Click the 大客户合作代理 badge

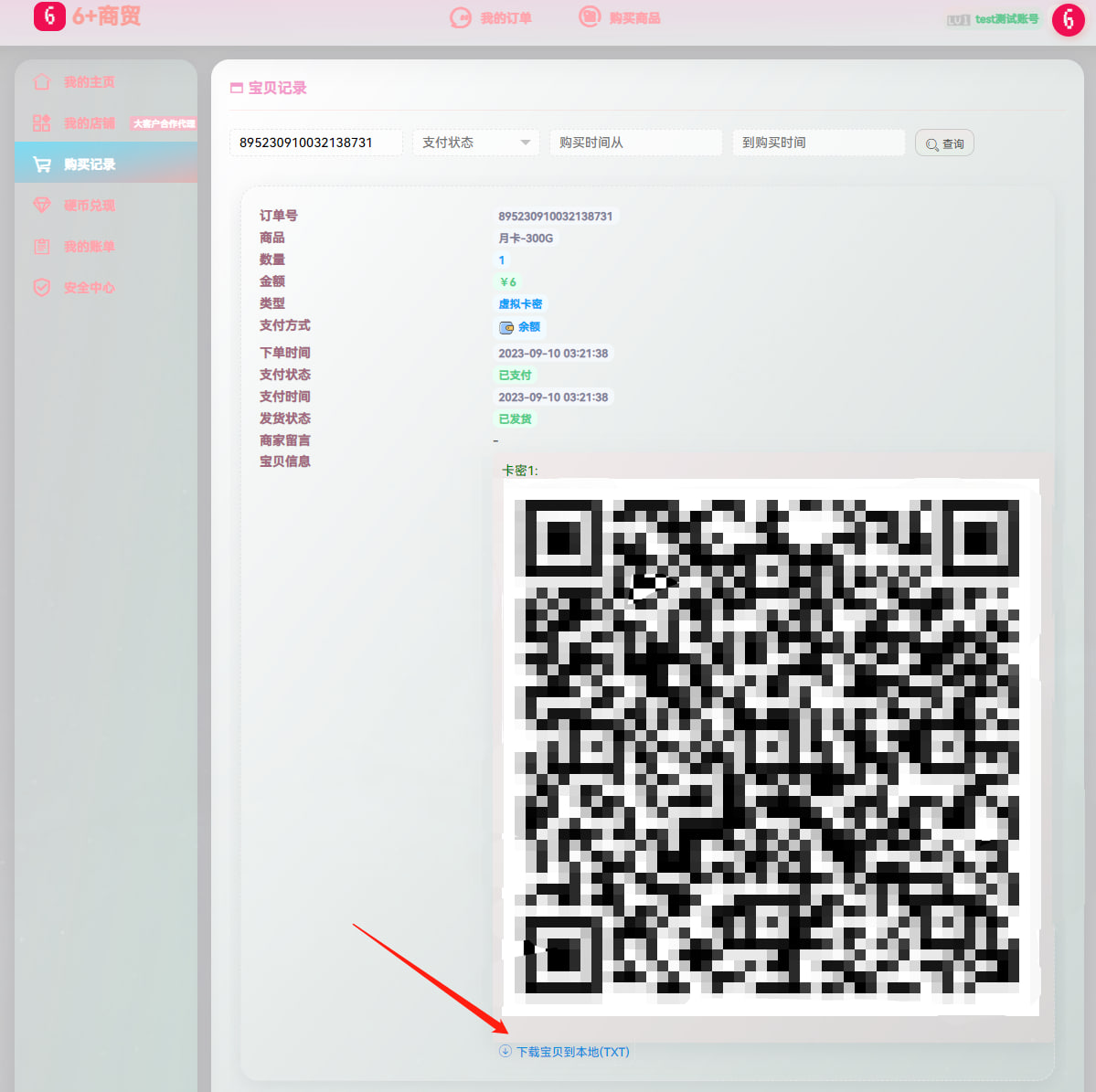[164, 123]
